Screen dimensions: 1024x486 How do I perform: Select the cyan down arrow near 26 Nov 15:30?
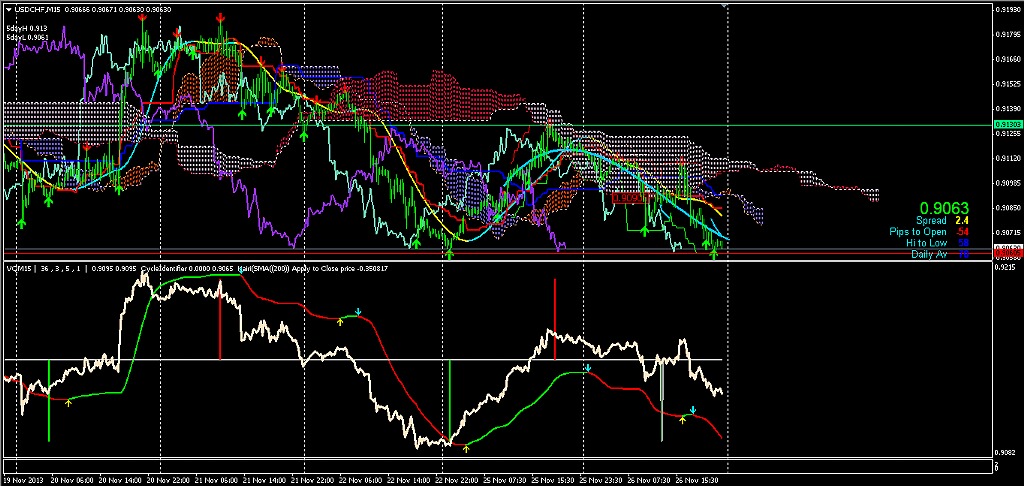[693, 410]
